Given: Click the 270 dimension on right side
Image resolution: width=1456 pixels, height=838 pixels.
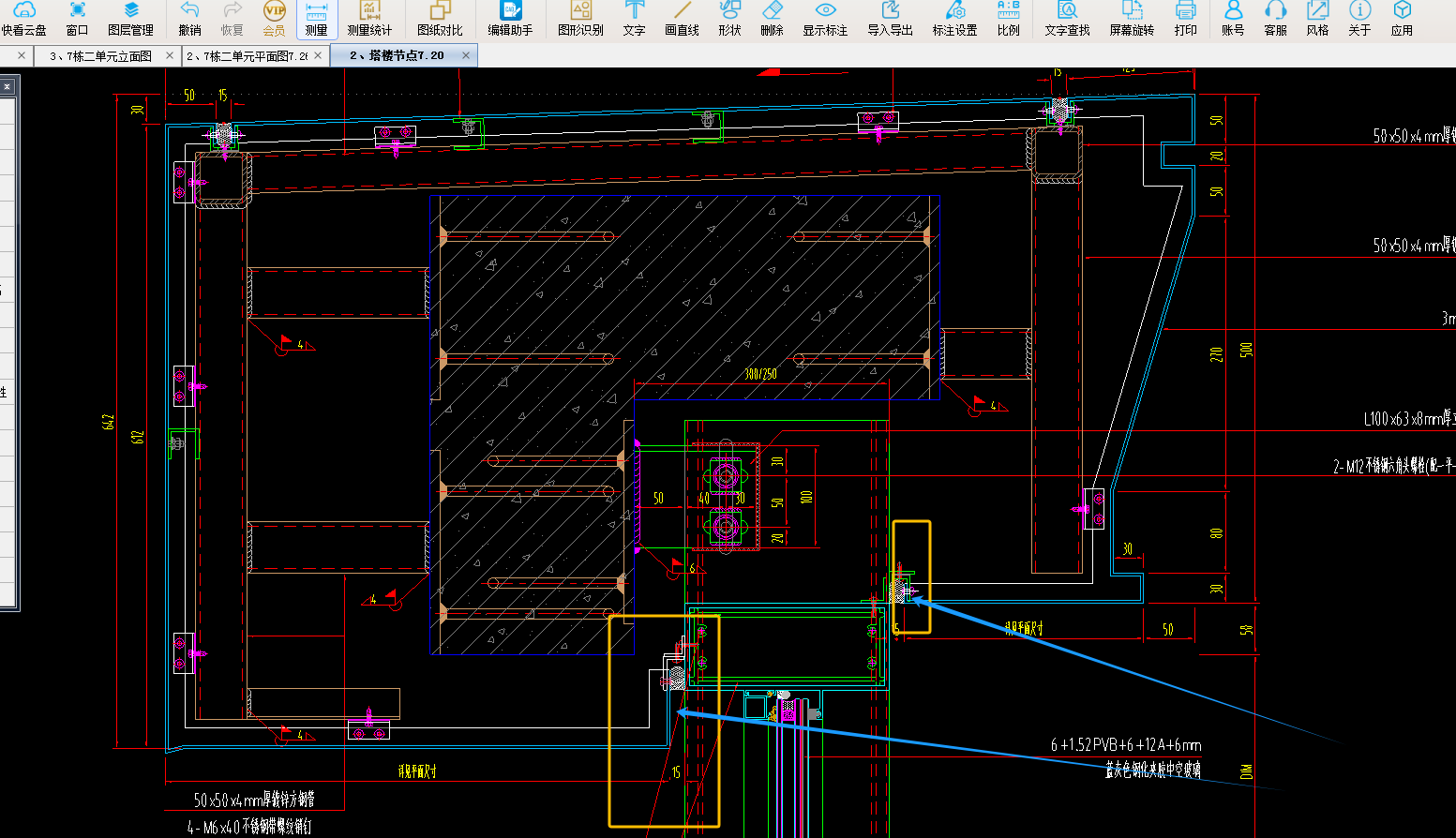Looking at the screenshot, I should point(1216,354).
